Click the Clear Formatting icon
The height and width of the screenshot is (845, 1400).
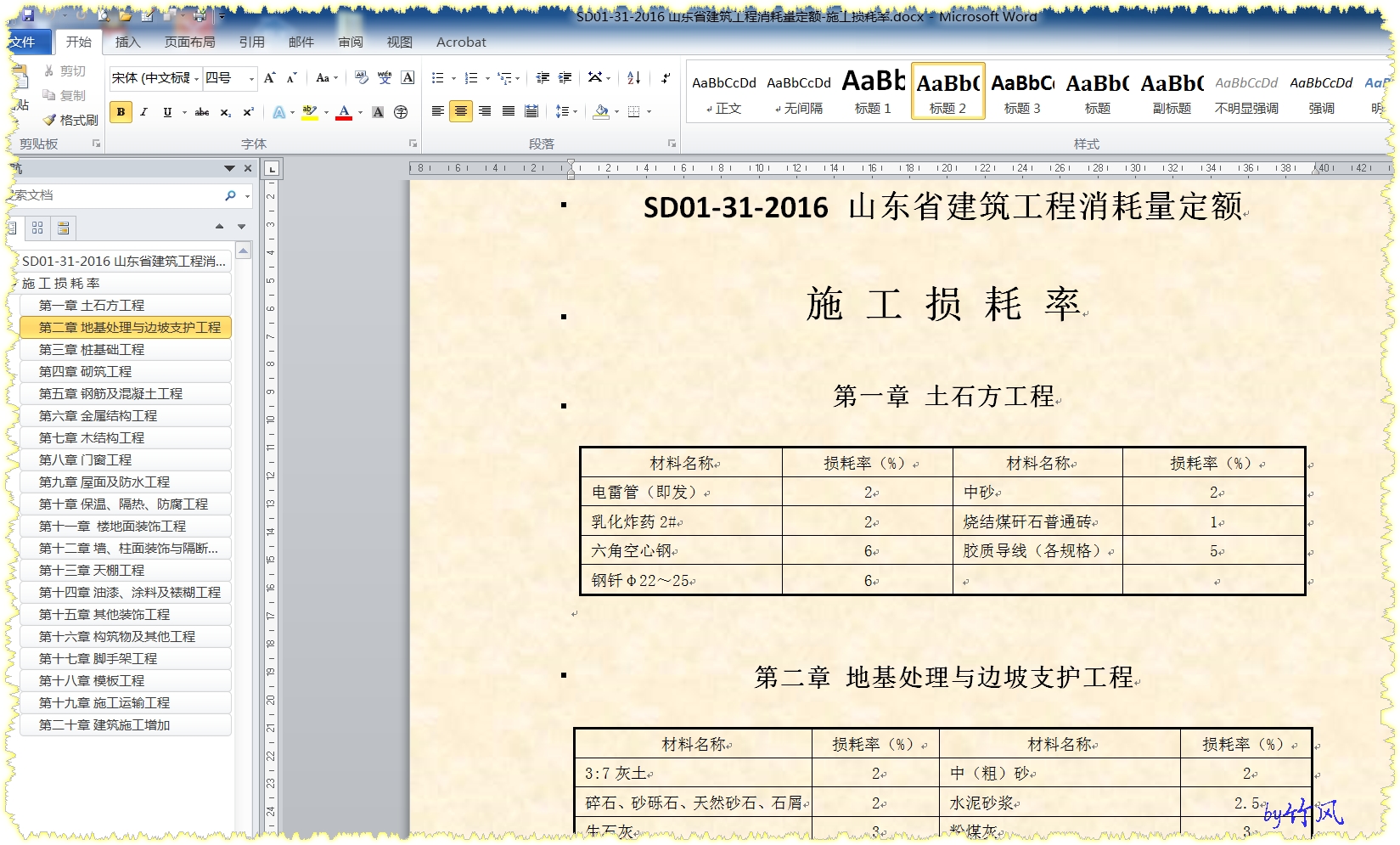coord(362,78)
